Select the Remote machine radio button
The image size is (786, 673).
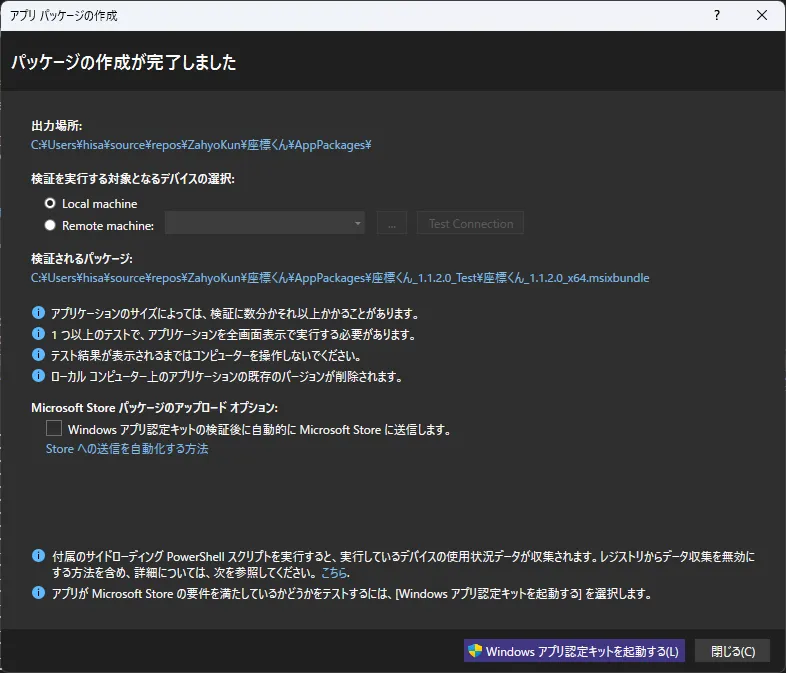pyautogui.click(x=50, y=226)
